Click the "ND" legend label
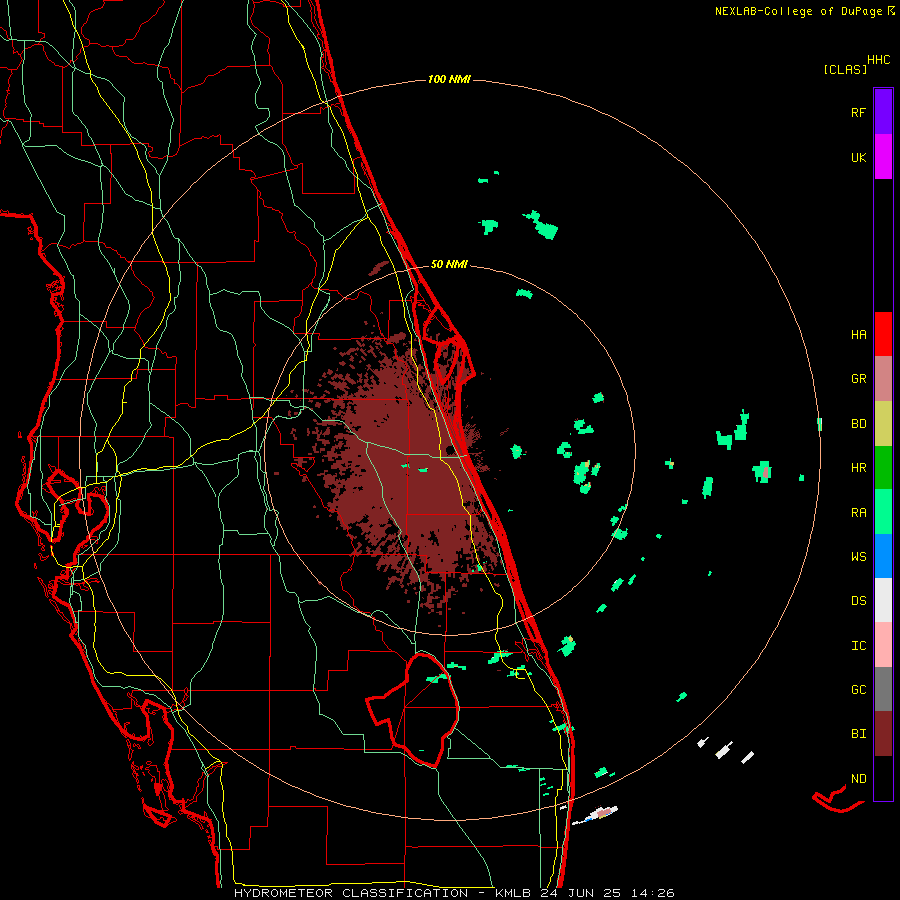Image resolution: width=900 pixels, height=900 pixels. [x=858, y=779]
